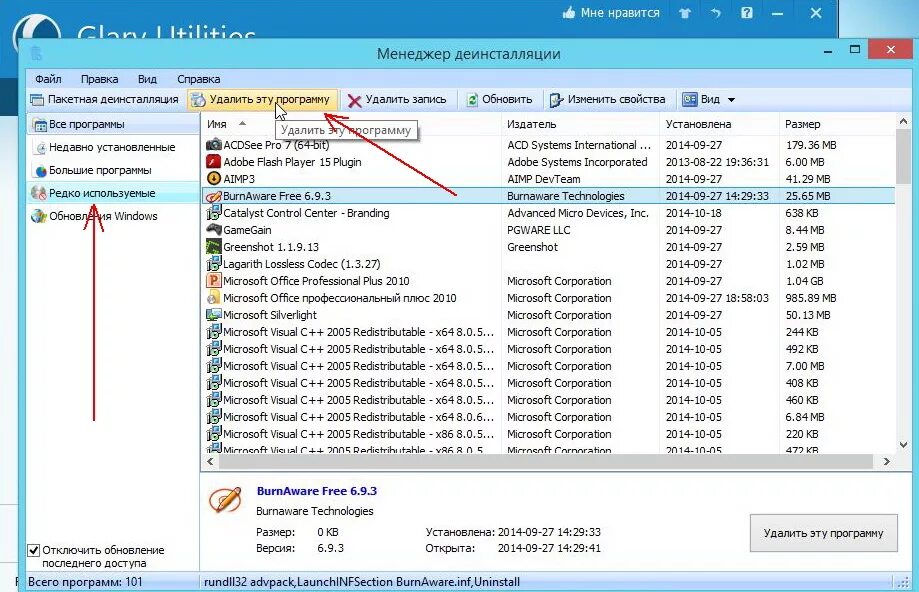Click the shirt skin icon in Glary Utilities
The image size is (919, 592).
coord(685,13)
